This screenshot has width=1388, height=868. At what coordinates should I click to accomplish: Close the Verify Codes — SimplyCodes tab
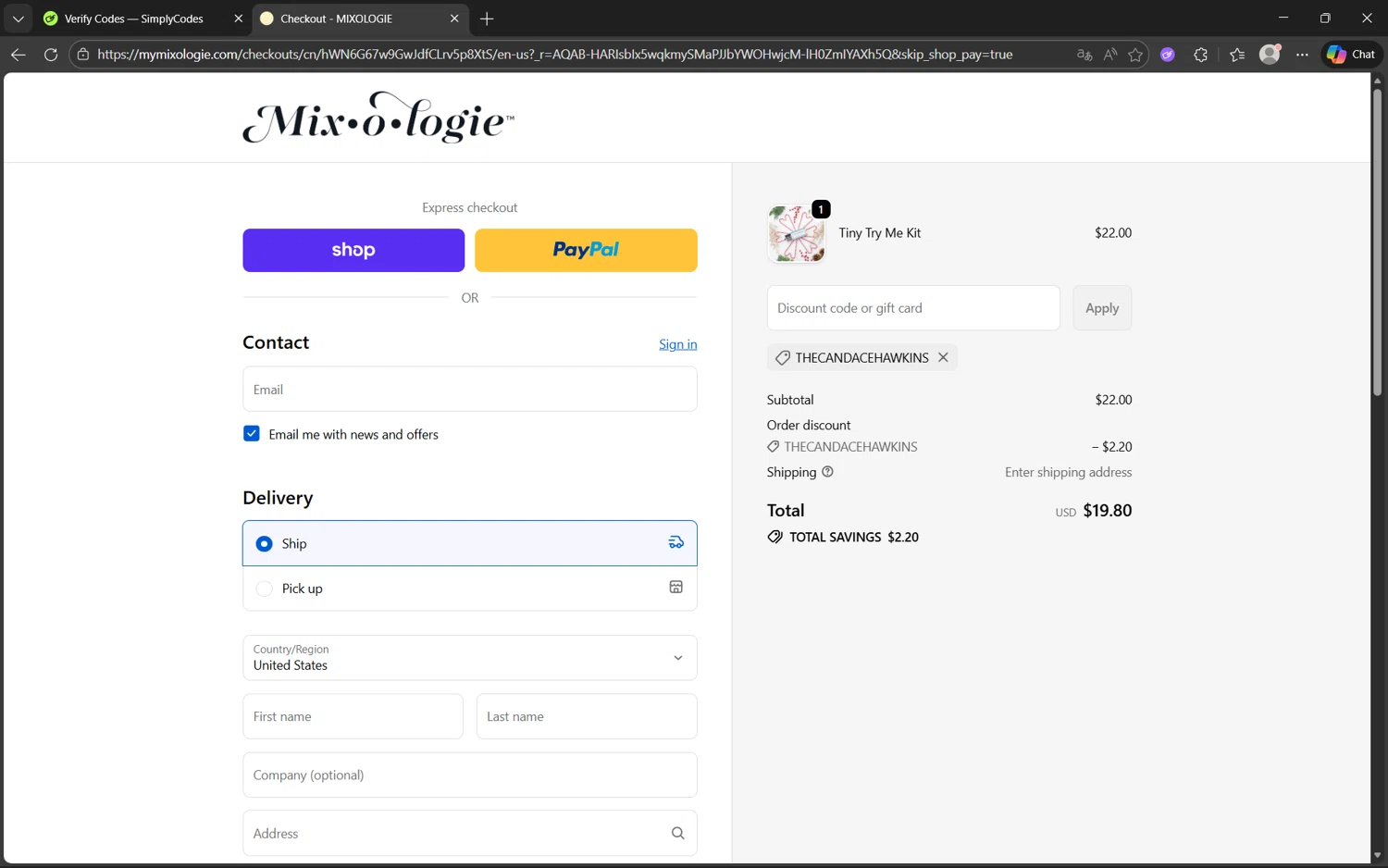[x=238, y=19]
